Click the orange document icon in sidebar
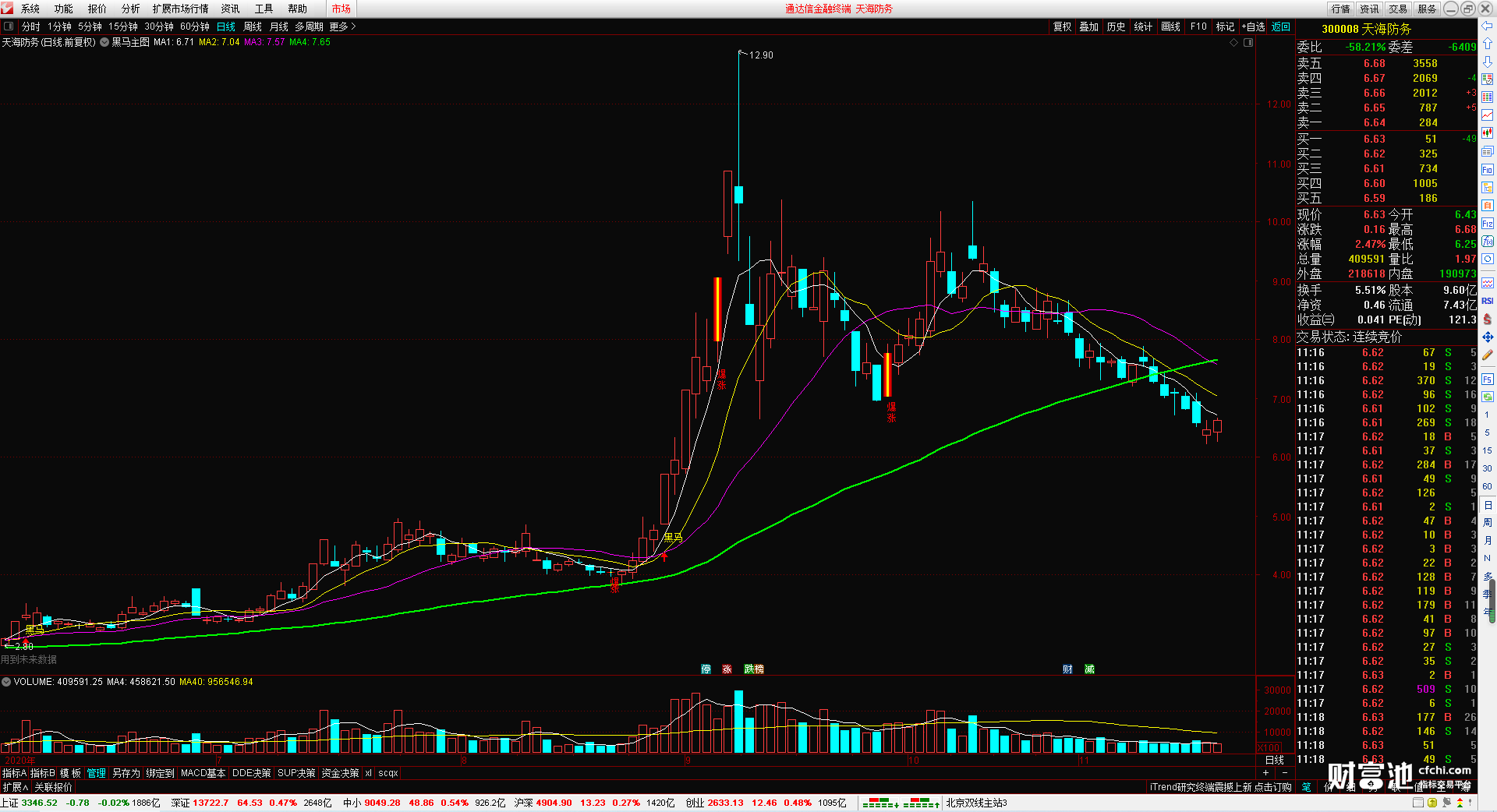The image size is (1497, 812). pos(1487,206)
